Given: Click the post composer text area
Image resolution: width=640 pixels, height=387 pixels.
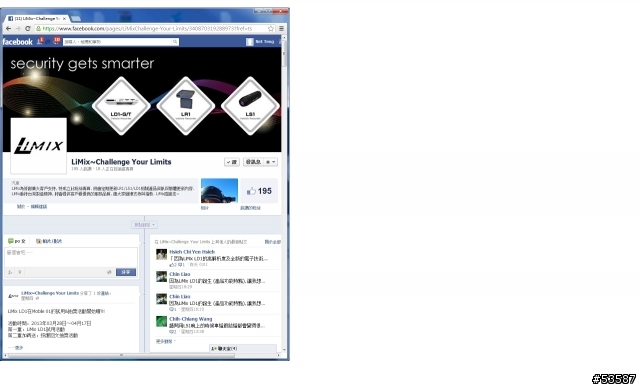Looking at the screenshot, I should (x=71, y=257).
